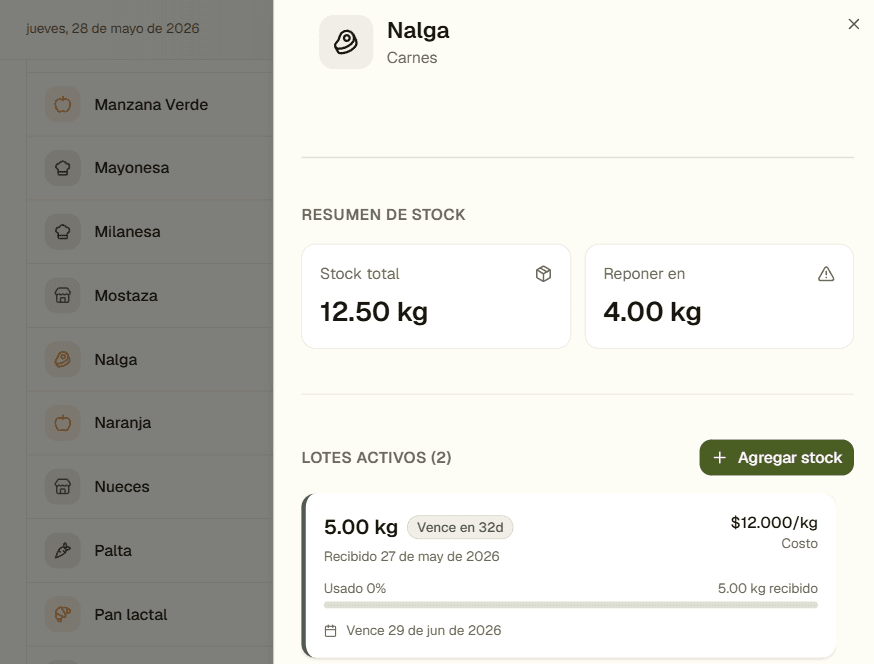
Task: Click the 5.00 kg lot quantity
Action: point(361,527)
